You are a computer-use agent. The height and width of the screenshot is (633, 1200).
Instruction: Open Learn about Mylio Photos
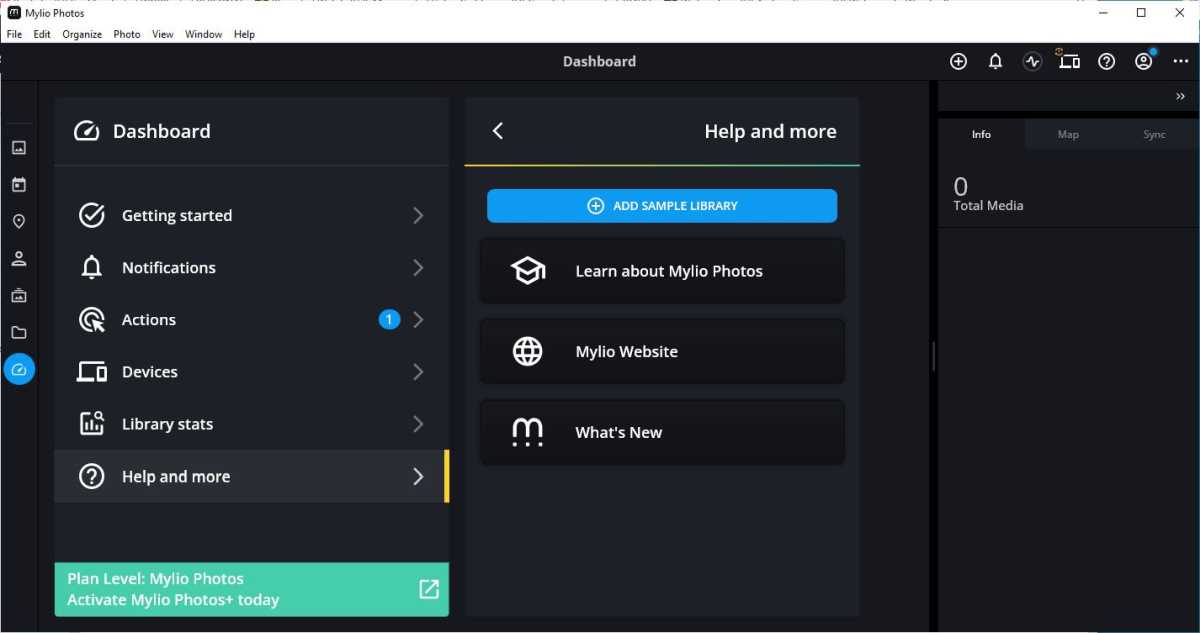pyautogui.click(x=662, y=271)
